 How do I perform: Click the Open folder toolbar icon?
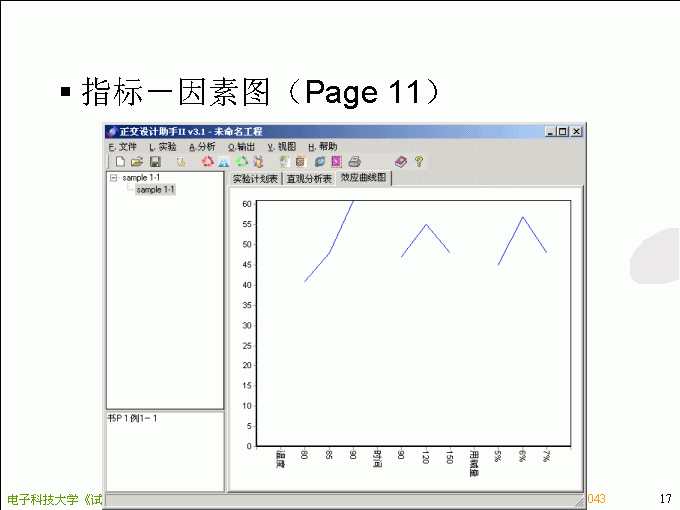click(x=137, y=161)
